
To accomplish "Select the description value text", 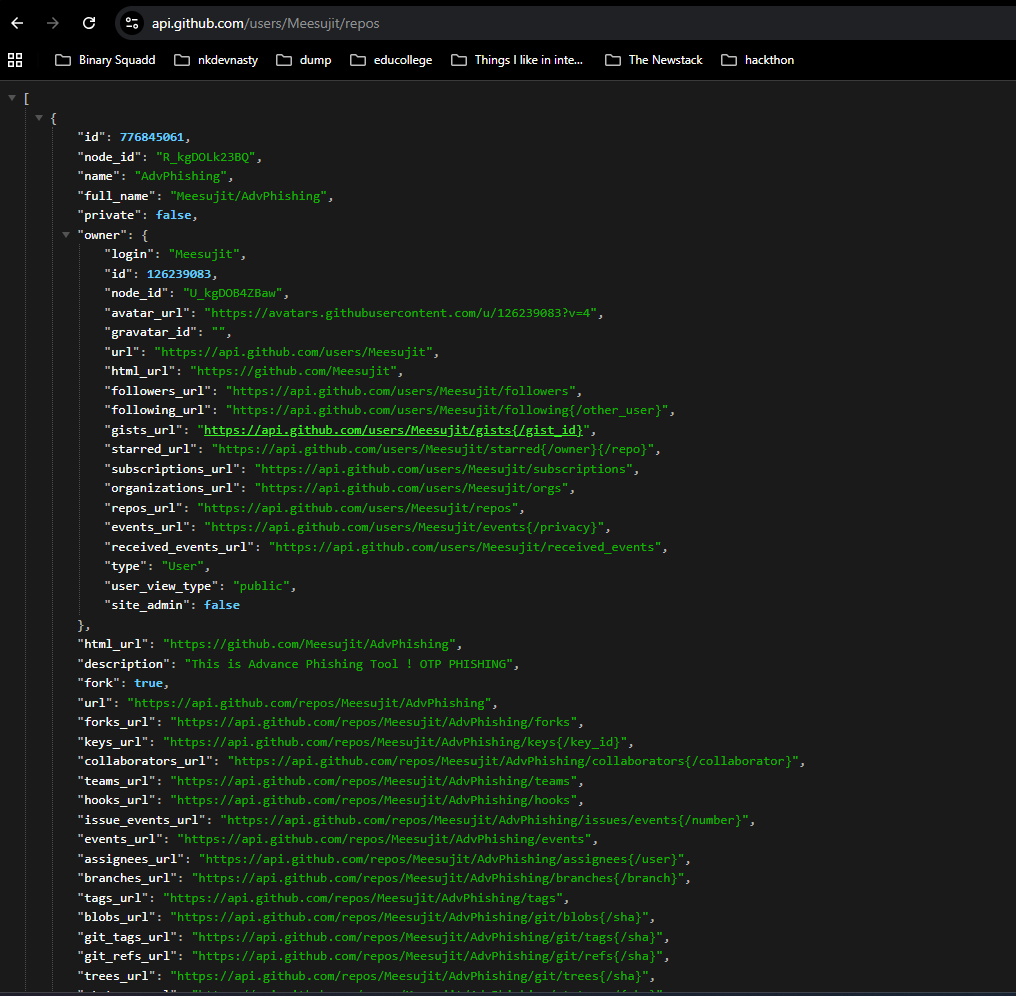I will (349, 664).
